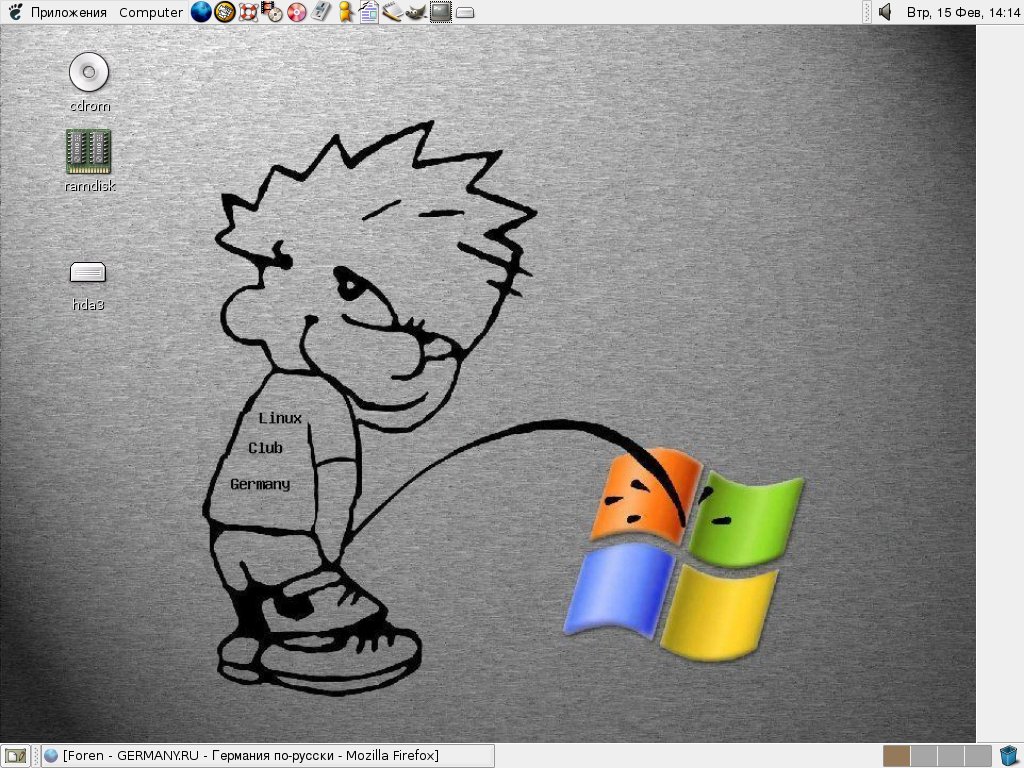Launch the yellow running man messenger
The height and width of the screenshot is (768, 1024).
tap(345, 12)
